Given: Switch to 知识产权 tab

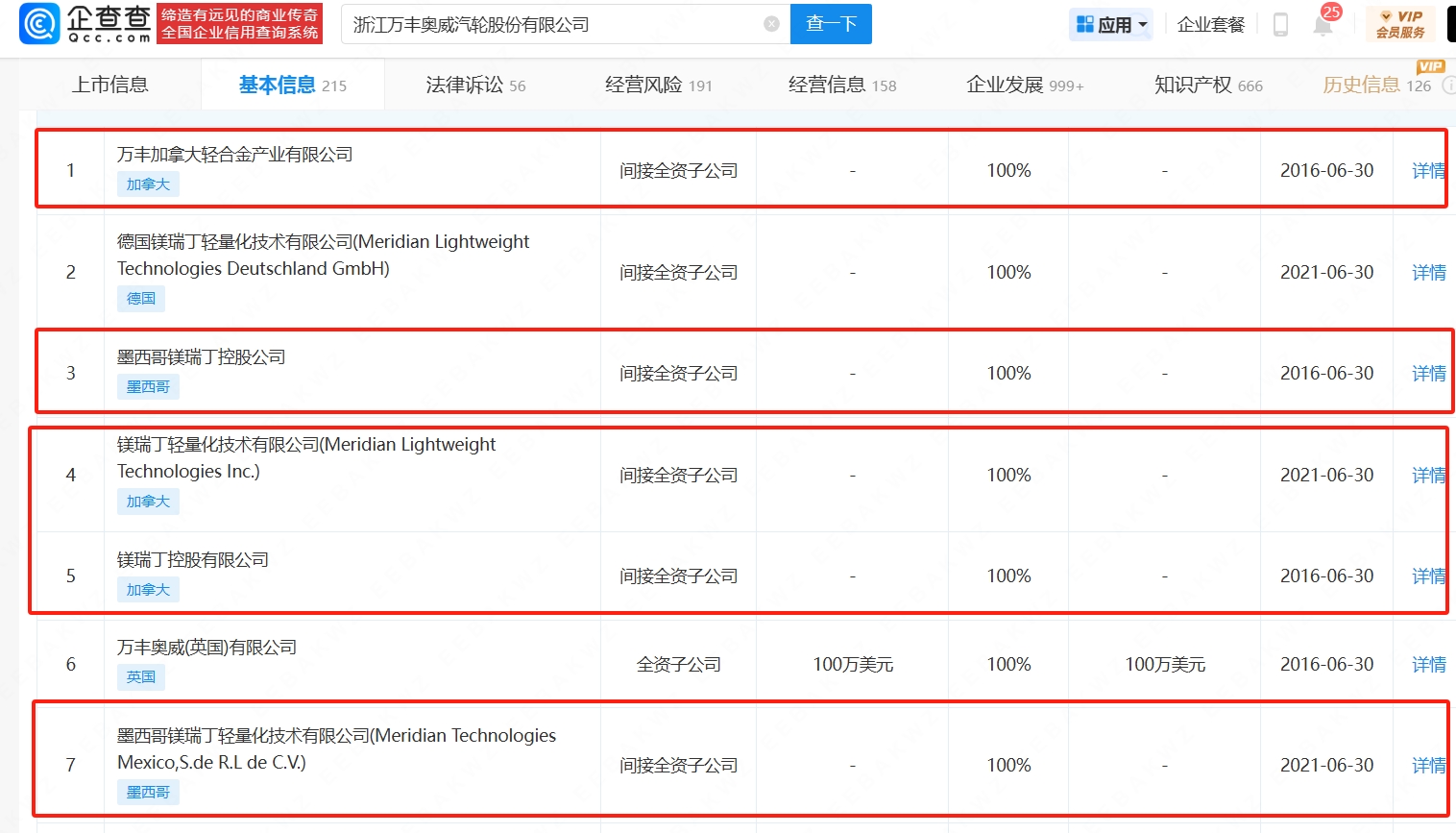Looking at the screenshot, I should pos(1208,85).
